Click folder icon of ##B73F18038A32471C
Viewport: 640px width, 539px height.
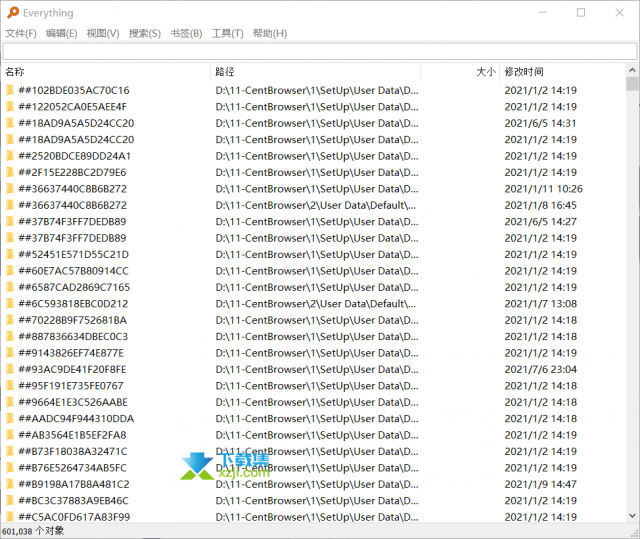tap(10, 451)
